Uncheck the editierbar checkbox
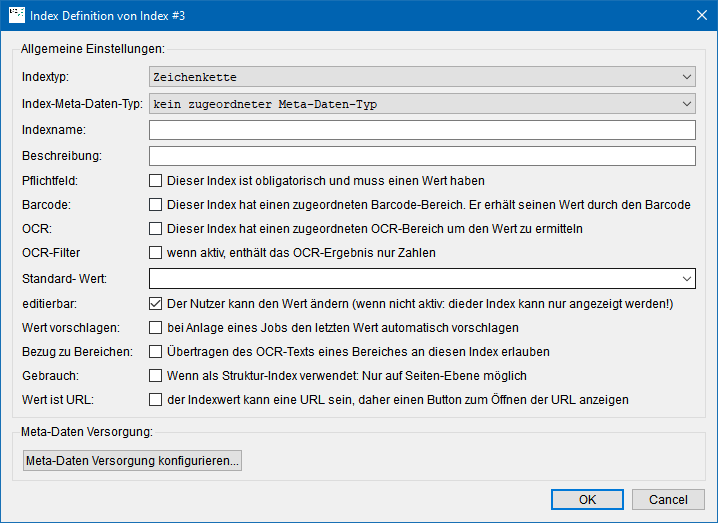 point(156,304)
